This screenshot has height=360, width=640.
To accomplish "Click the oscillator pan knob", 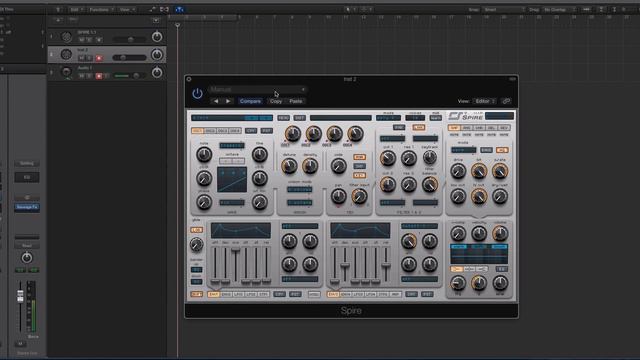I will pos(338,197).
